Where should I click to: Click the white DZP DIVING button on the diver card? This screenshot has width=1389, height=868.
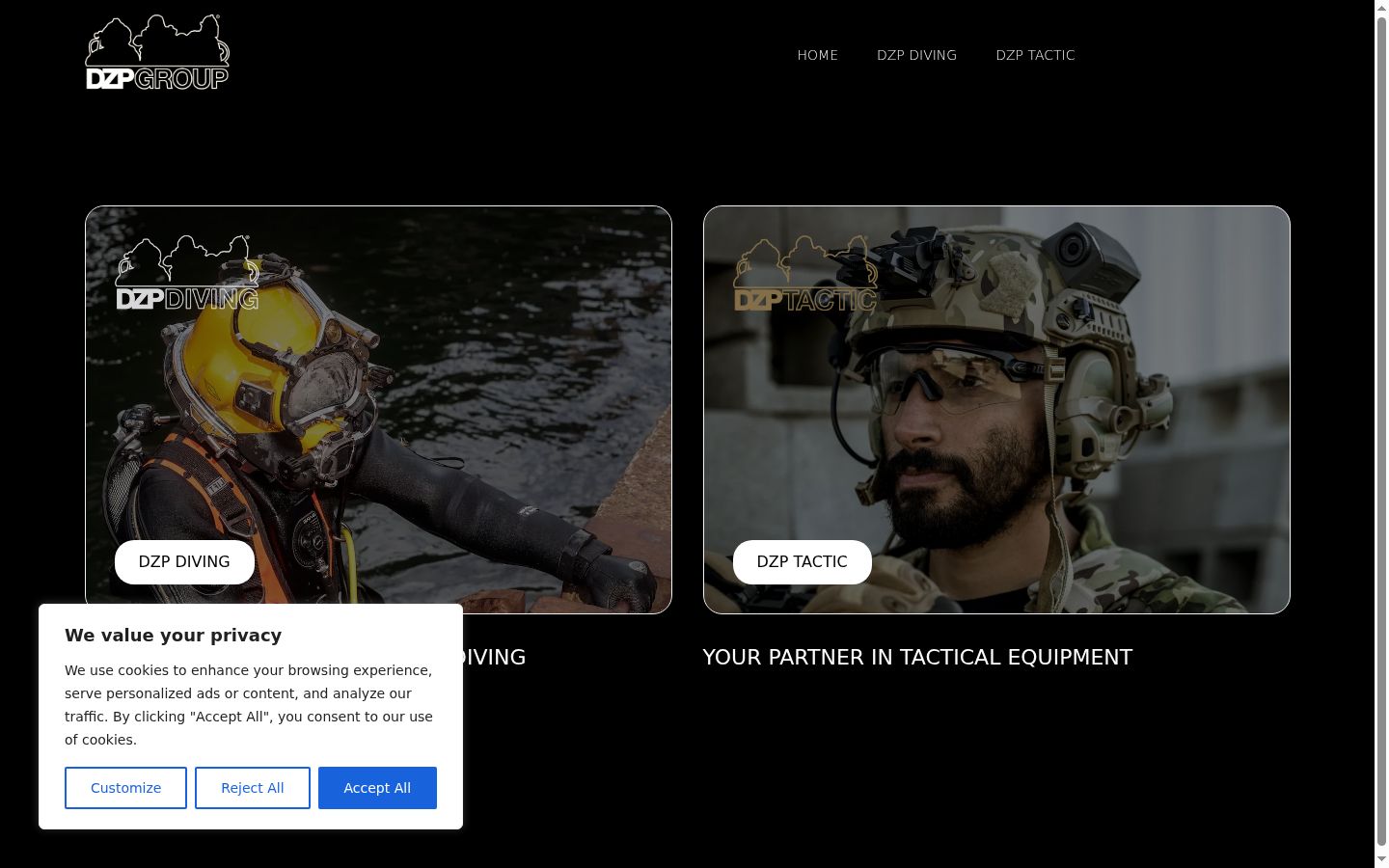point(184,562)
